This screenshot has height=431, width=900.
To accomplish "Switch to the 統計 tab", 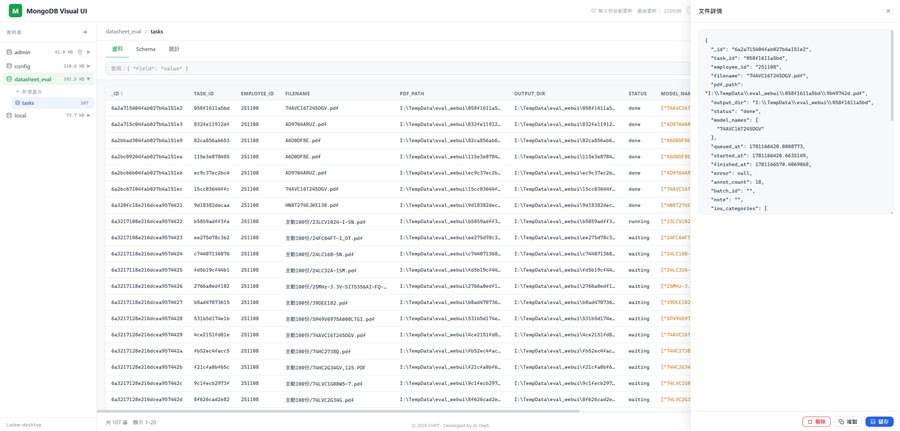I will pos(174,49).
